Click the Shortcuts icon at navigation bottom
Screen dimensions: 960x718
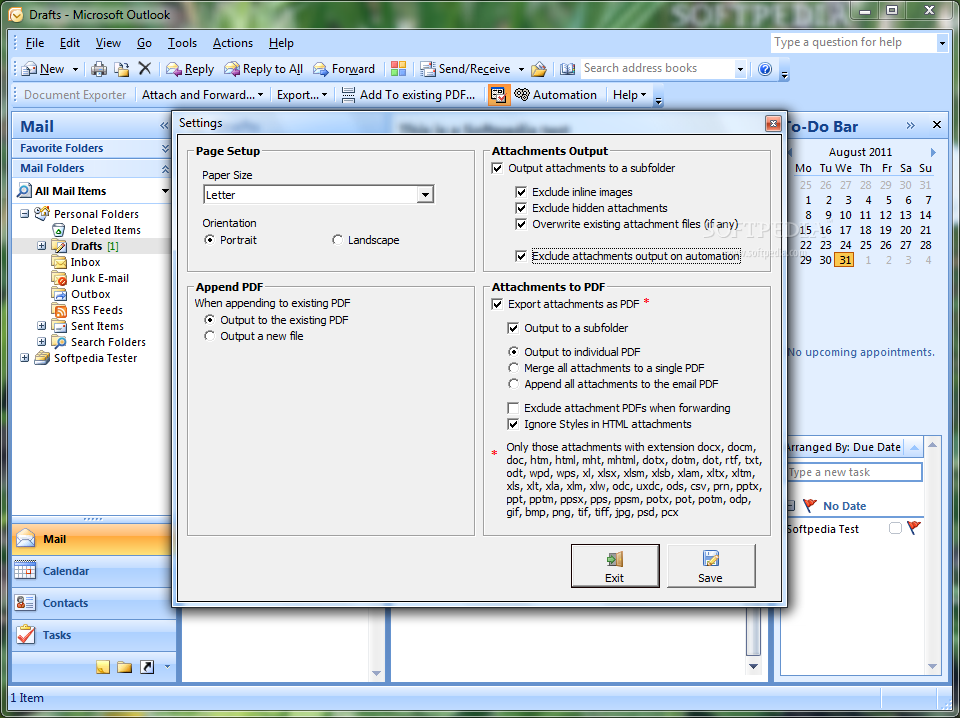click(147, 667)
